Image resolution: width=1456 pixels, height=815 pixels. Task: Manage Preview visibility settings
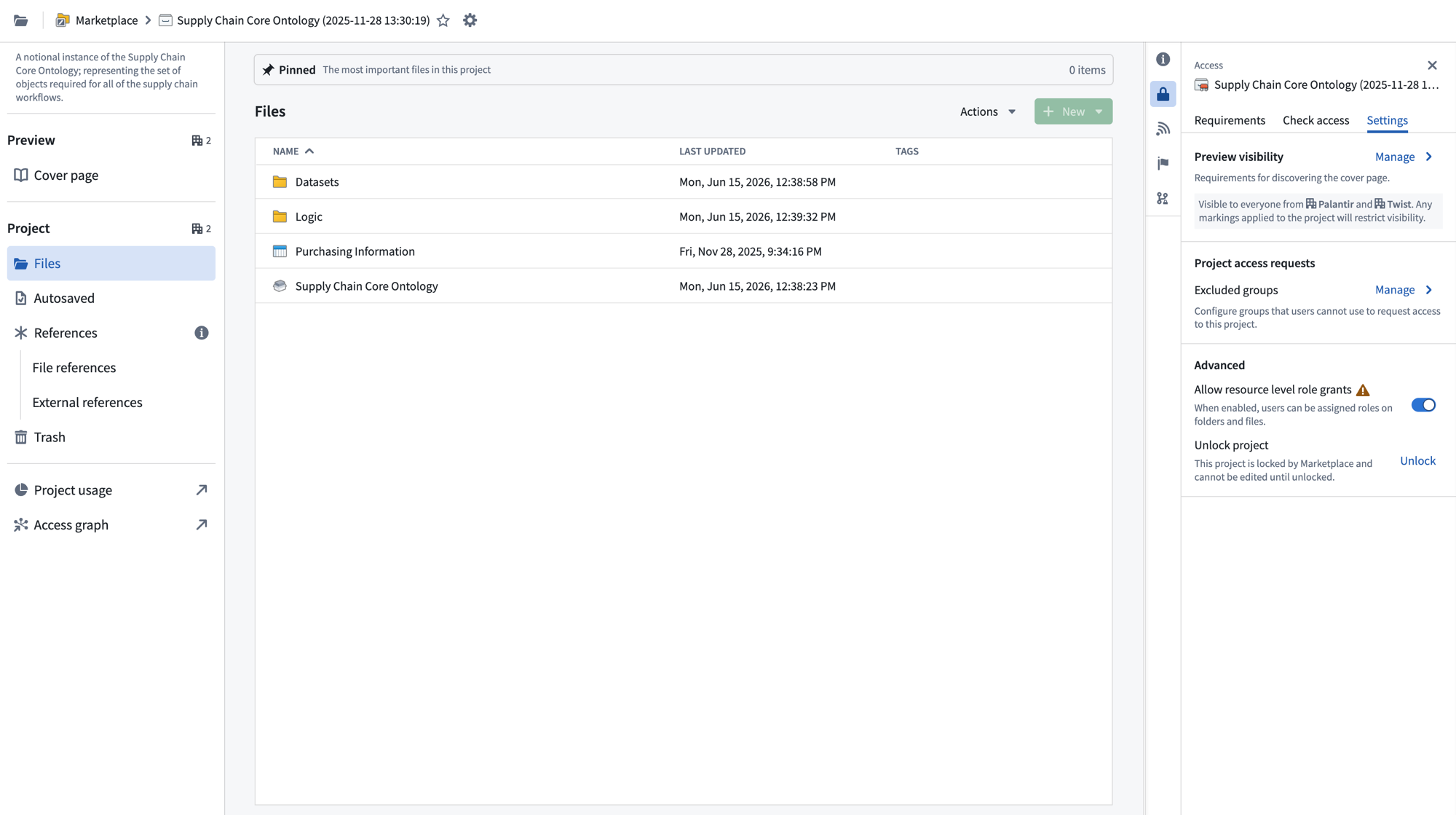[1404, 157]
